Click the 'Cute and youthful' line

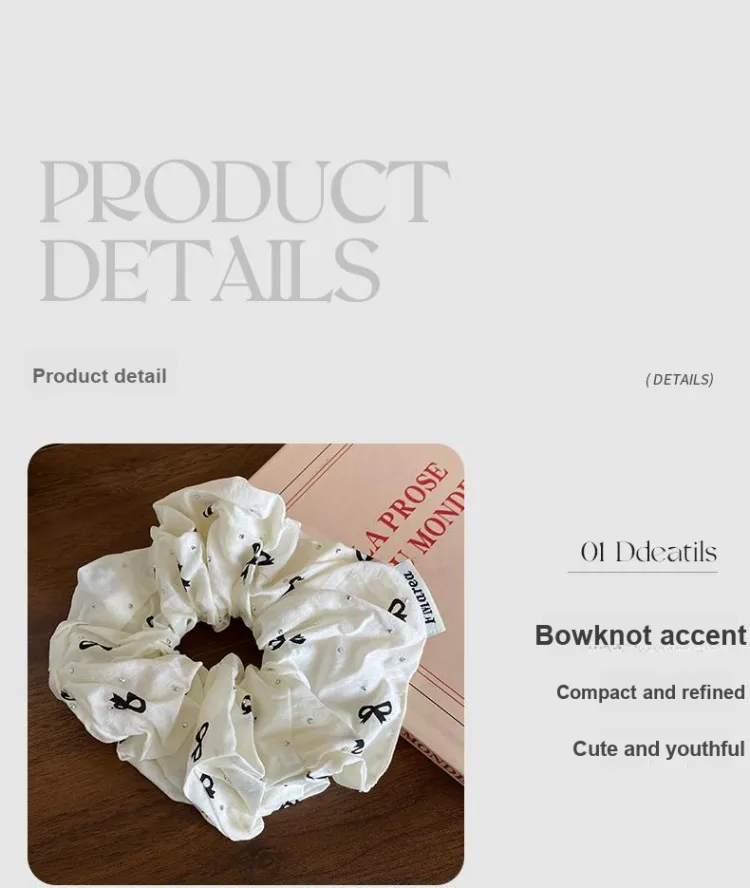point(658,749)
